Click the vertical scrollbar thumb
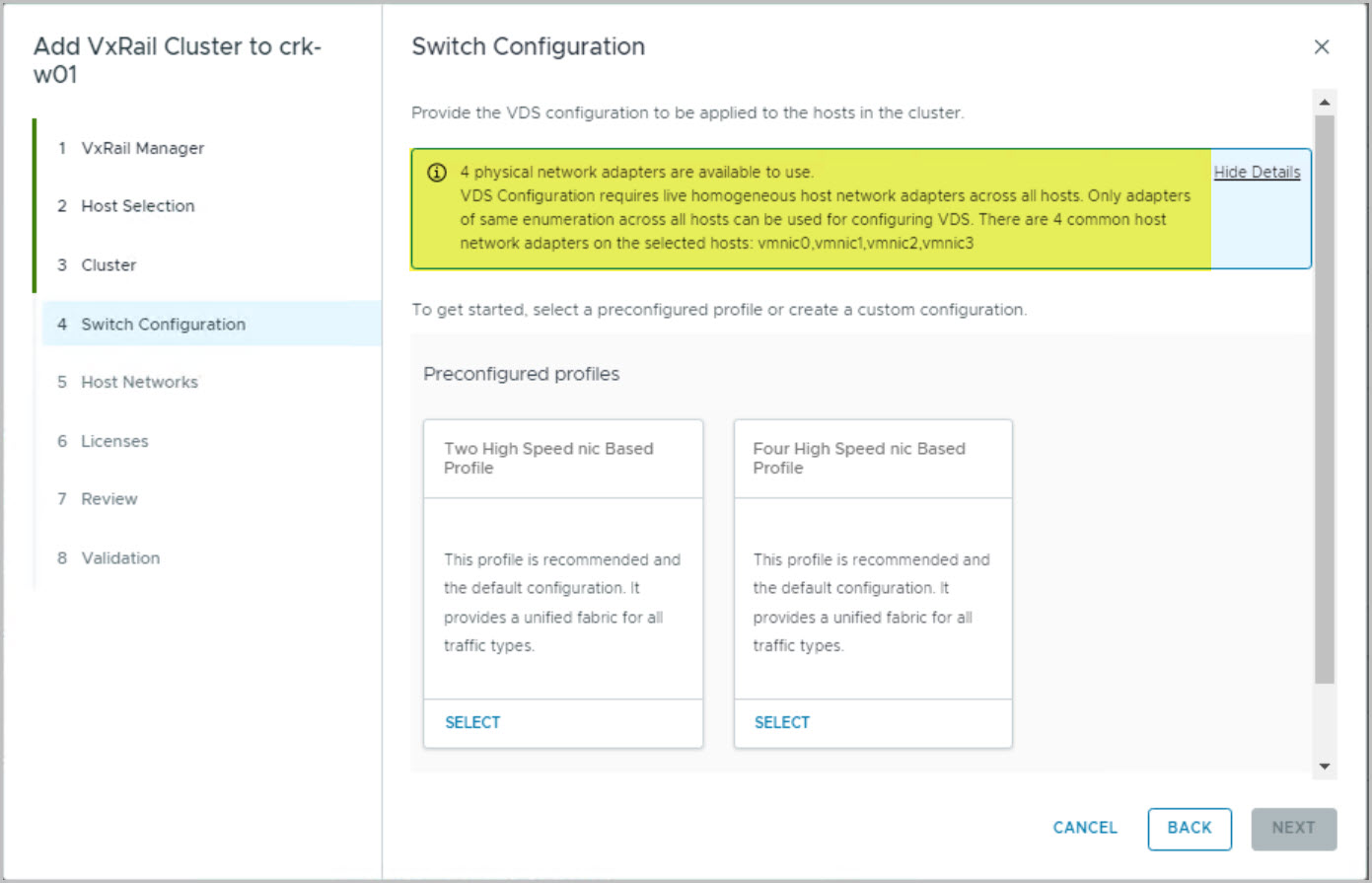1372x883 pixels. pyautogui.click(x=1325, y=395)
